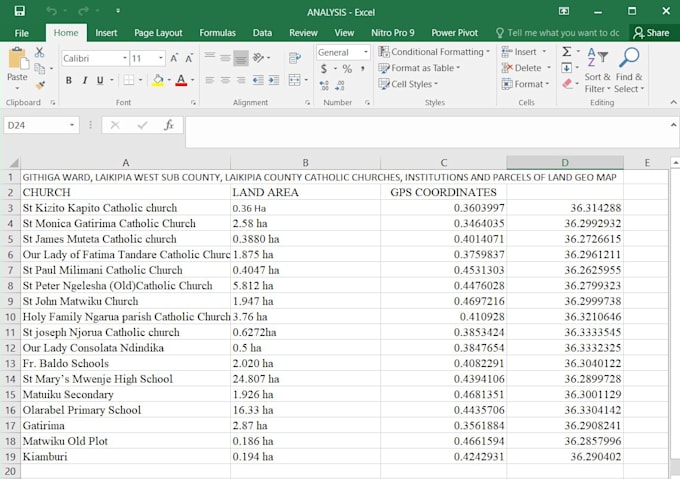The image size is (680, 479).
Task: Click the Save icon in the title bar
Action: pyautogui.click(x=22, y=11)
